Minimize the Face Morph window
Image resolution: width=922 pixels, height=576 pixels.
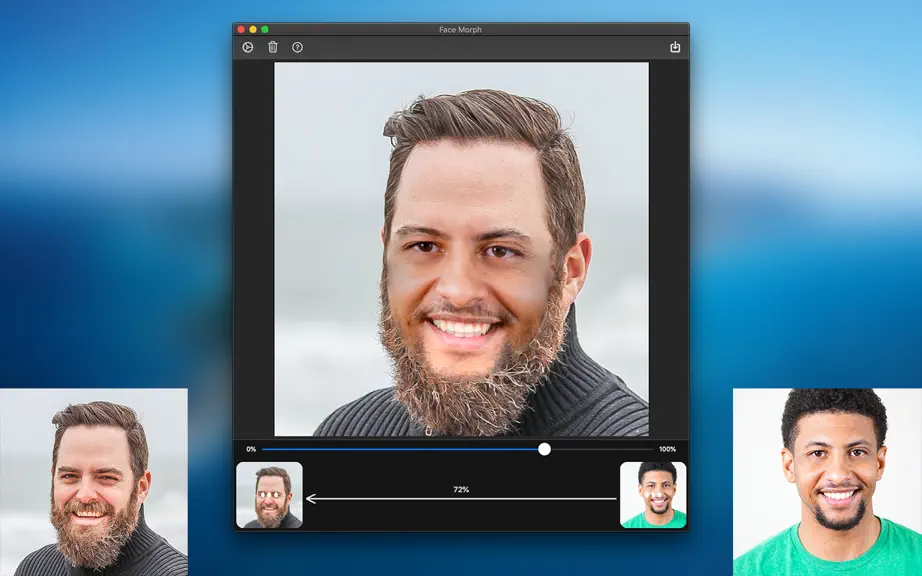pos(253,29)
